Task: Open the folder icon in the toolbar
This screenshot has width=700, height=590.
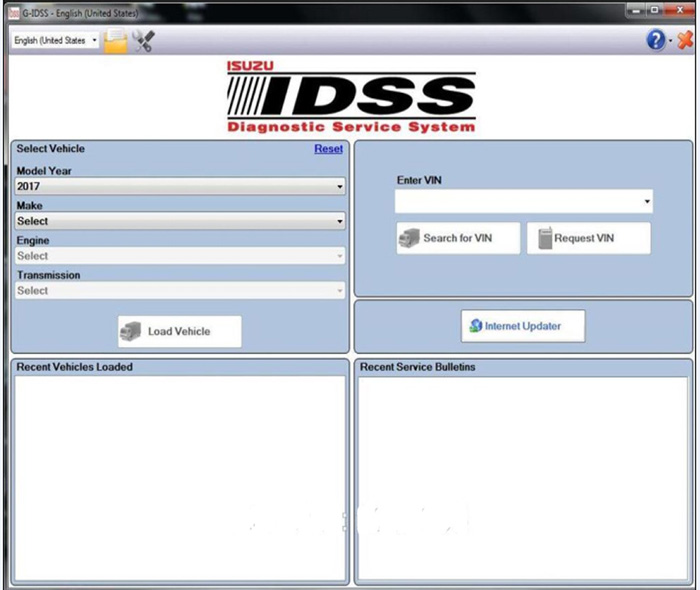Action: pos(115,41)
